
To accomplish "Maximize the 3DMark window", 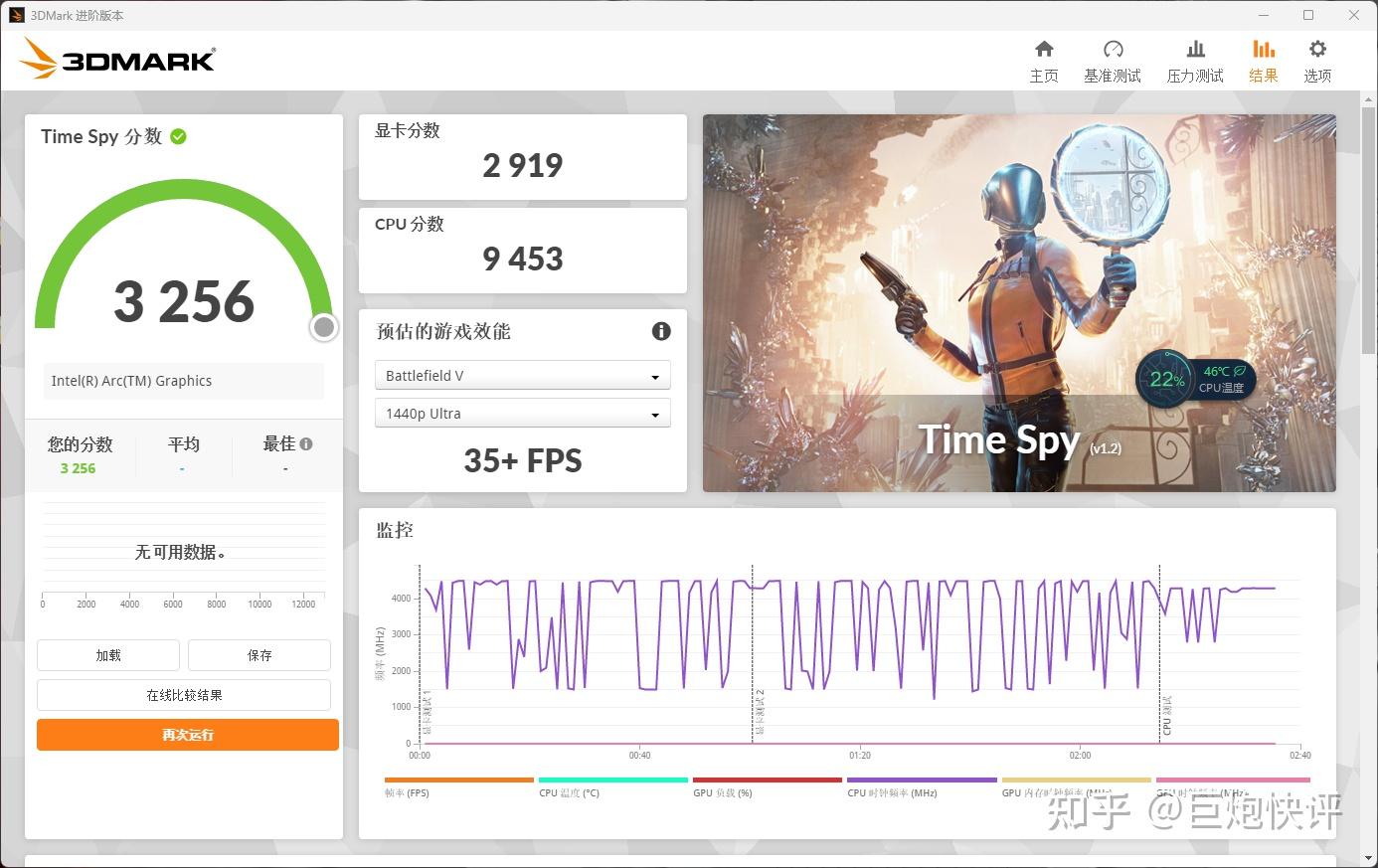I will (x=1308, y=15).
